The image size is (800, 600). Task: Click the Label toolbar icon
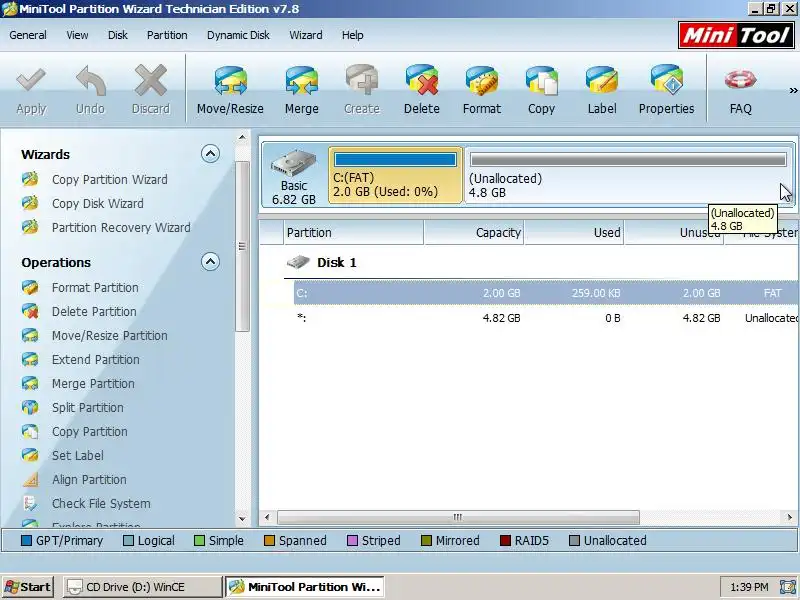[x=602, y=81]
